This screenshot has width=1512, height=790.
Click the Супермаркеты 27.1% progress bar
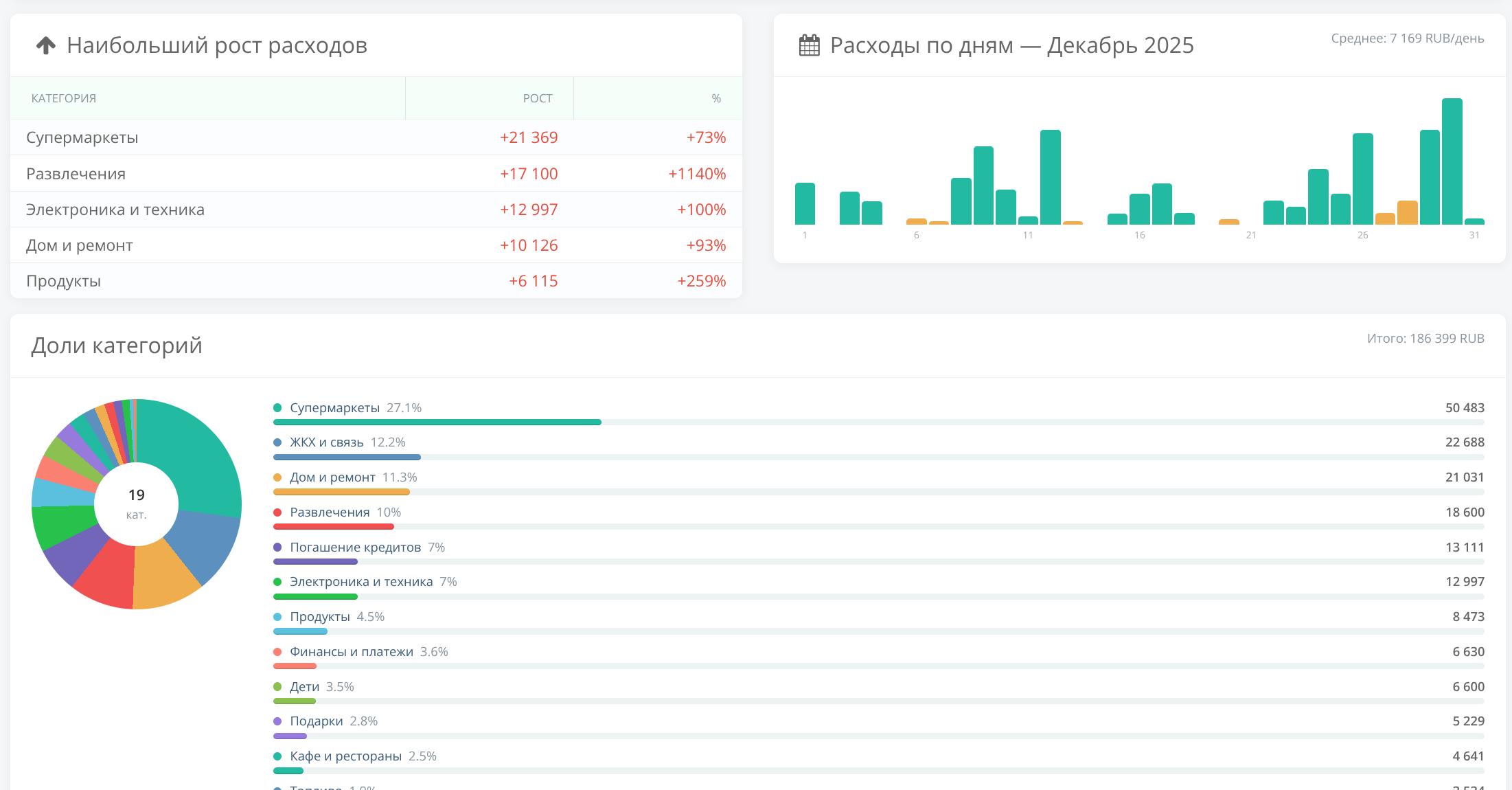(x=437, y=422)
